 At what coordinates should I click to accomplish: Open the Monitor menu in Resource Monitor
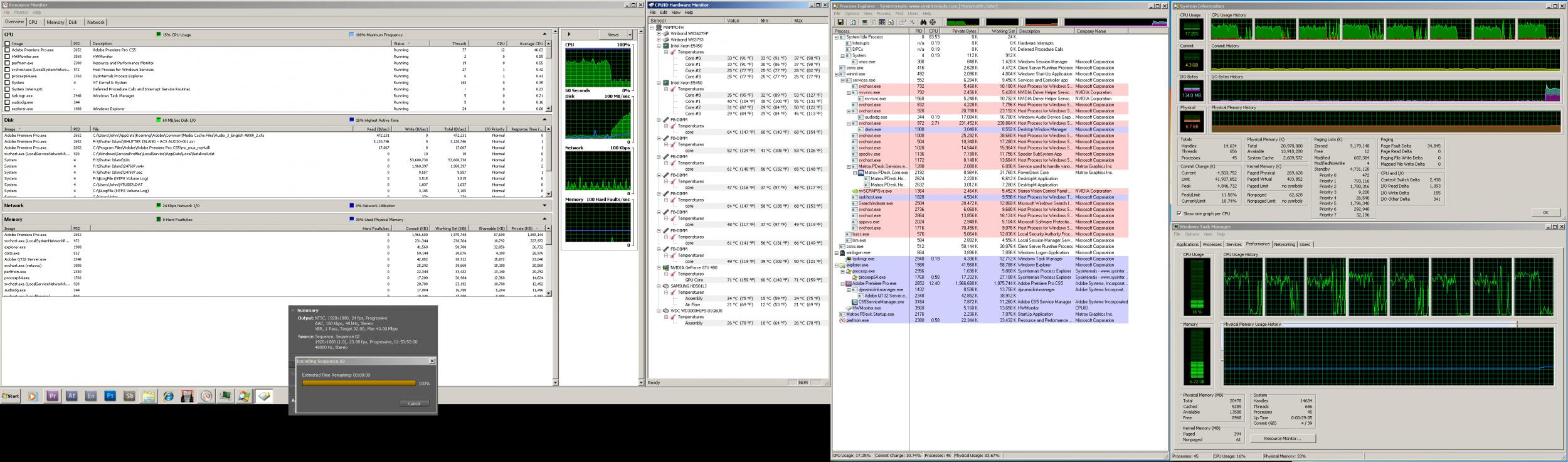click(21, 13)
